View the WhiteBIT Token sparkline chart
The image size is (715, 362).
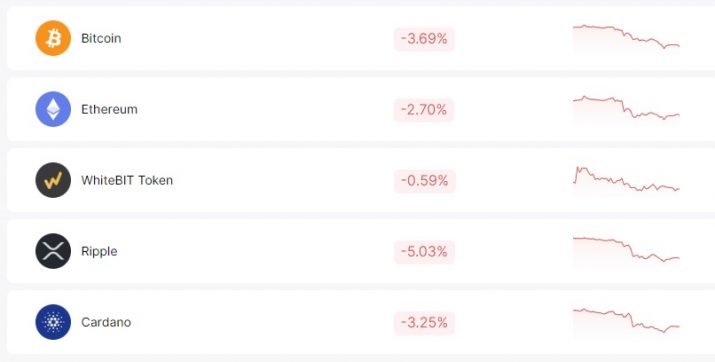coord(627,181)
